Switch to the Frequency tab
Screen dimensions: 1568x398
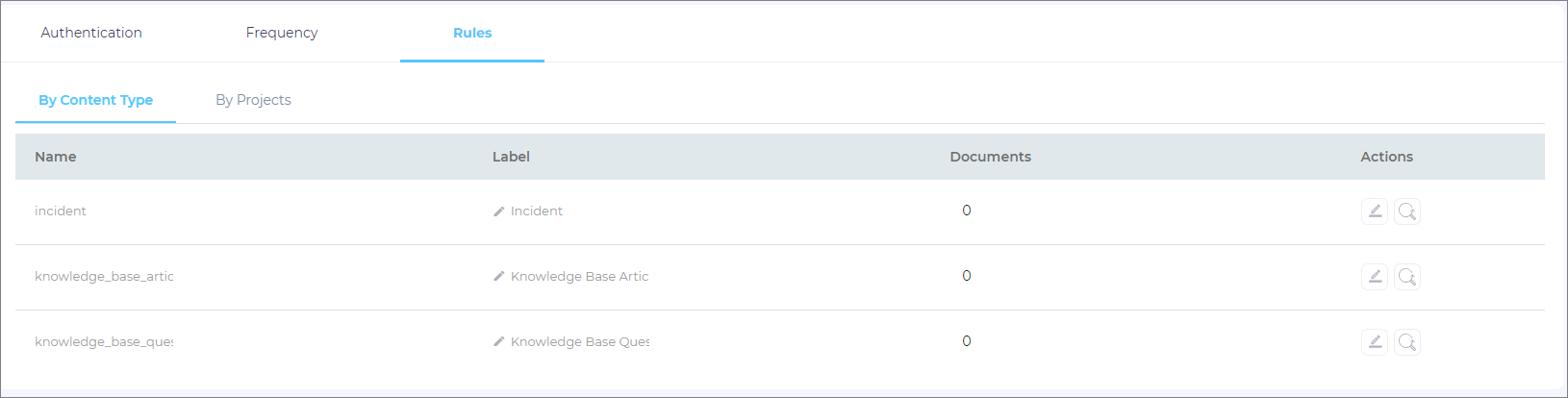coord(282,33)
